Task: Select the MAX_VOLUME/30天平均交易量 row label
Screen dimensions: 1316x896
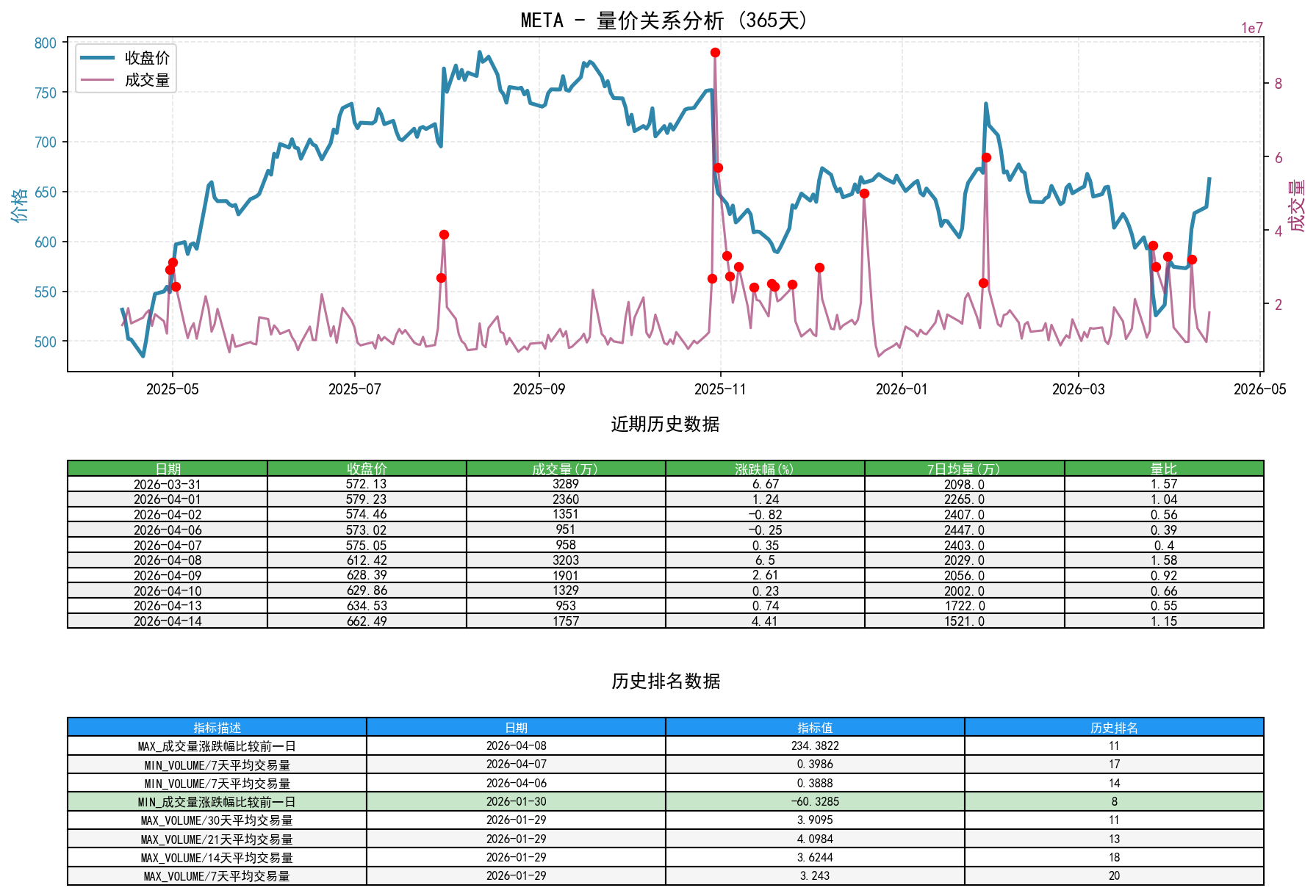Action: coord(217,820)
